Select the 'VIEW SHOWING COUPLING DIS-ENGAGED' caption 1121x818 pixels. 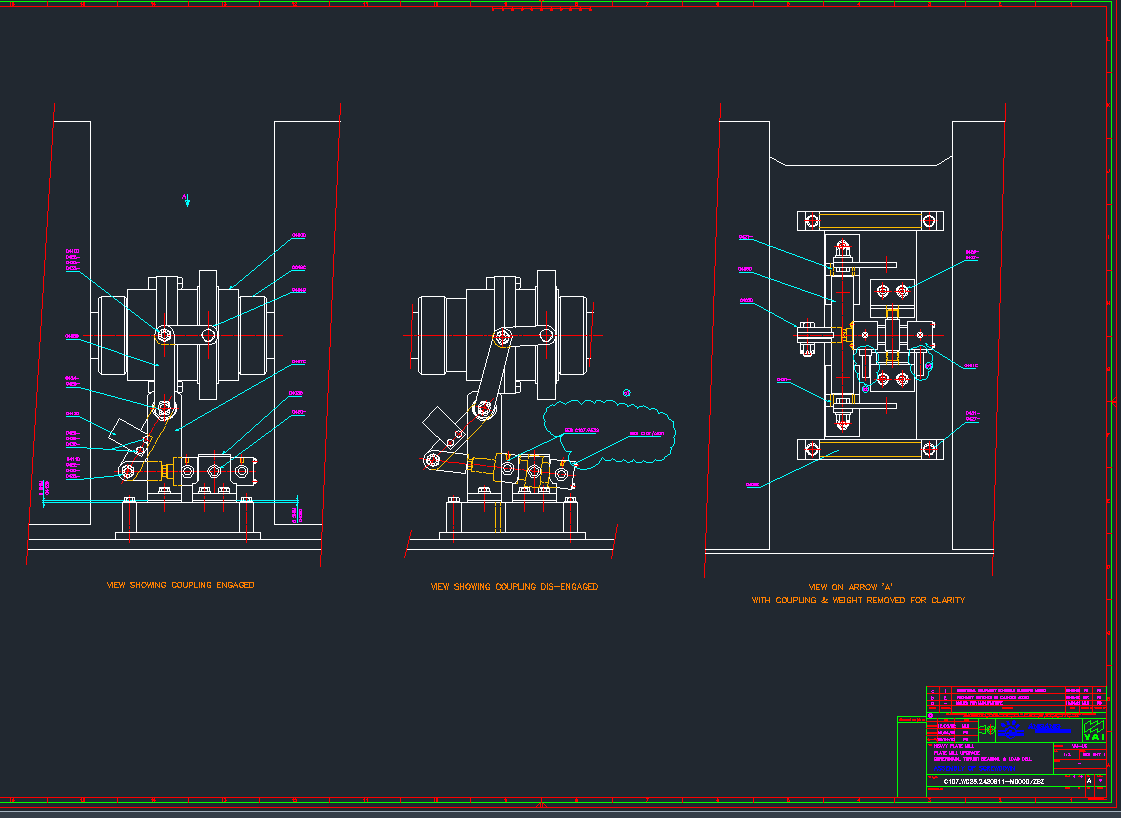[x=514, y=586]
